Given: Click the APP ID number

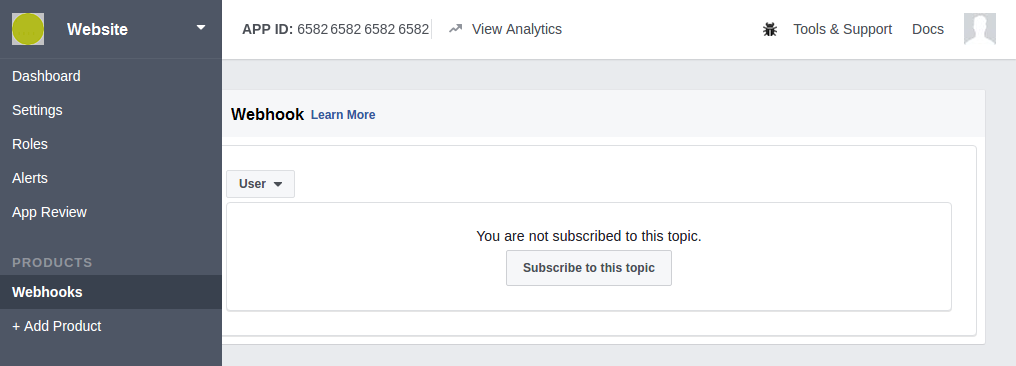Looking at the screenshot, I should coord(363,29).
